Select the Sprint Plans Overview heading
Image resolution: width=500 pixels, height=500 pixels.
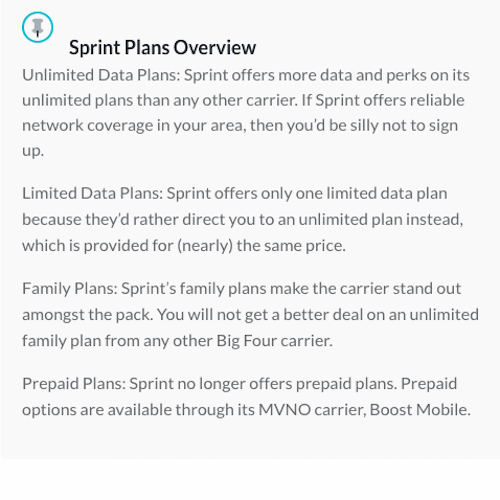pos(162,47)
